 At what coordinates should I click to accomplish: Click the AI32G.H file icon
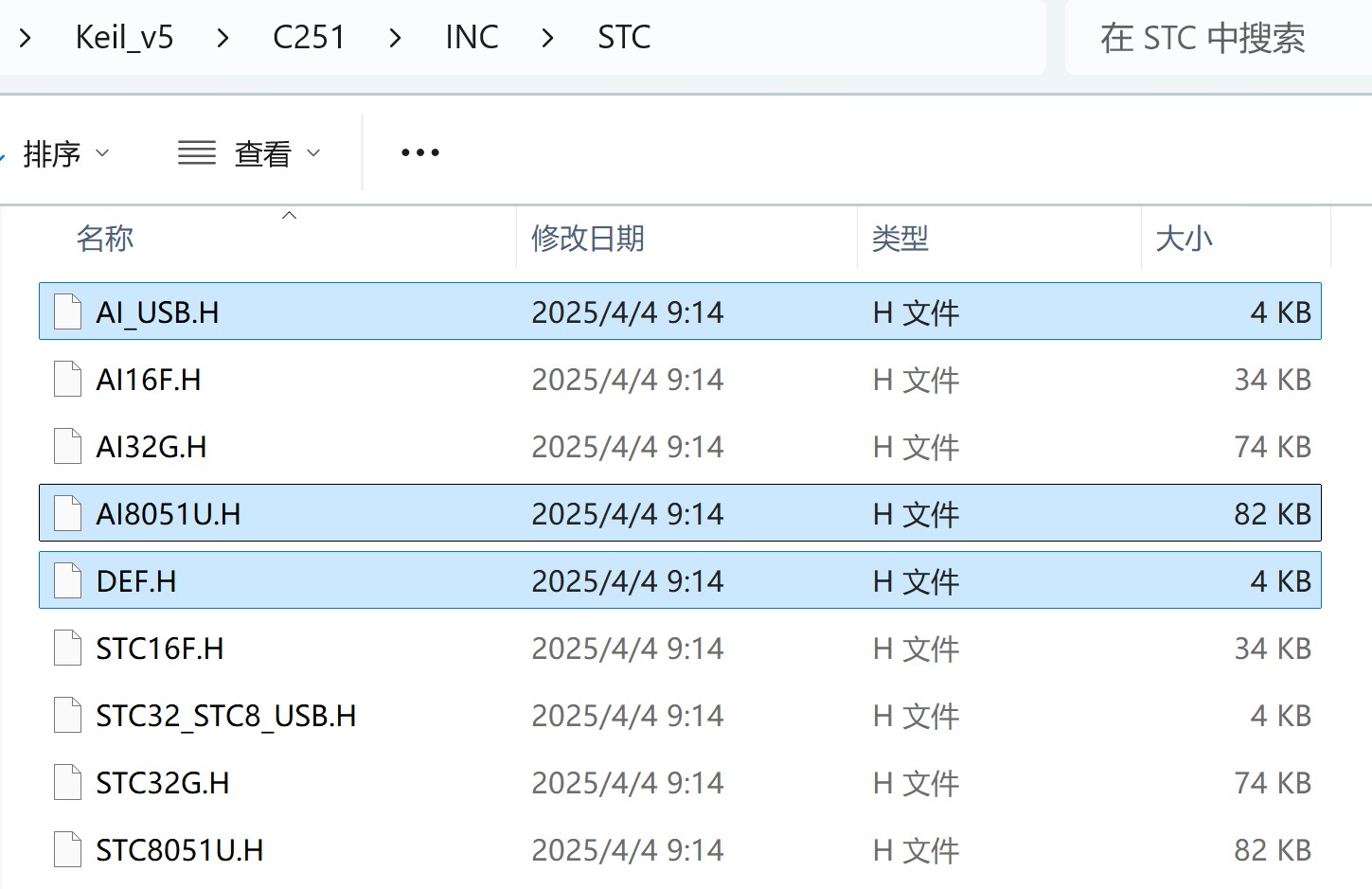coord(67,446)
